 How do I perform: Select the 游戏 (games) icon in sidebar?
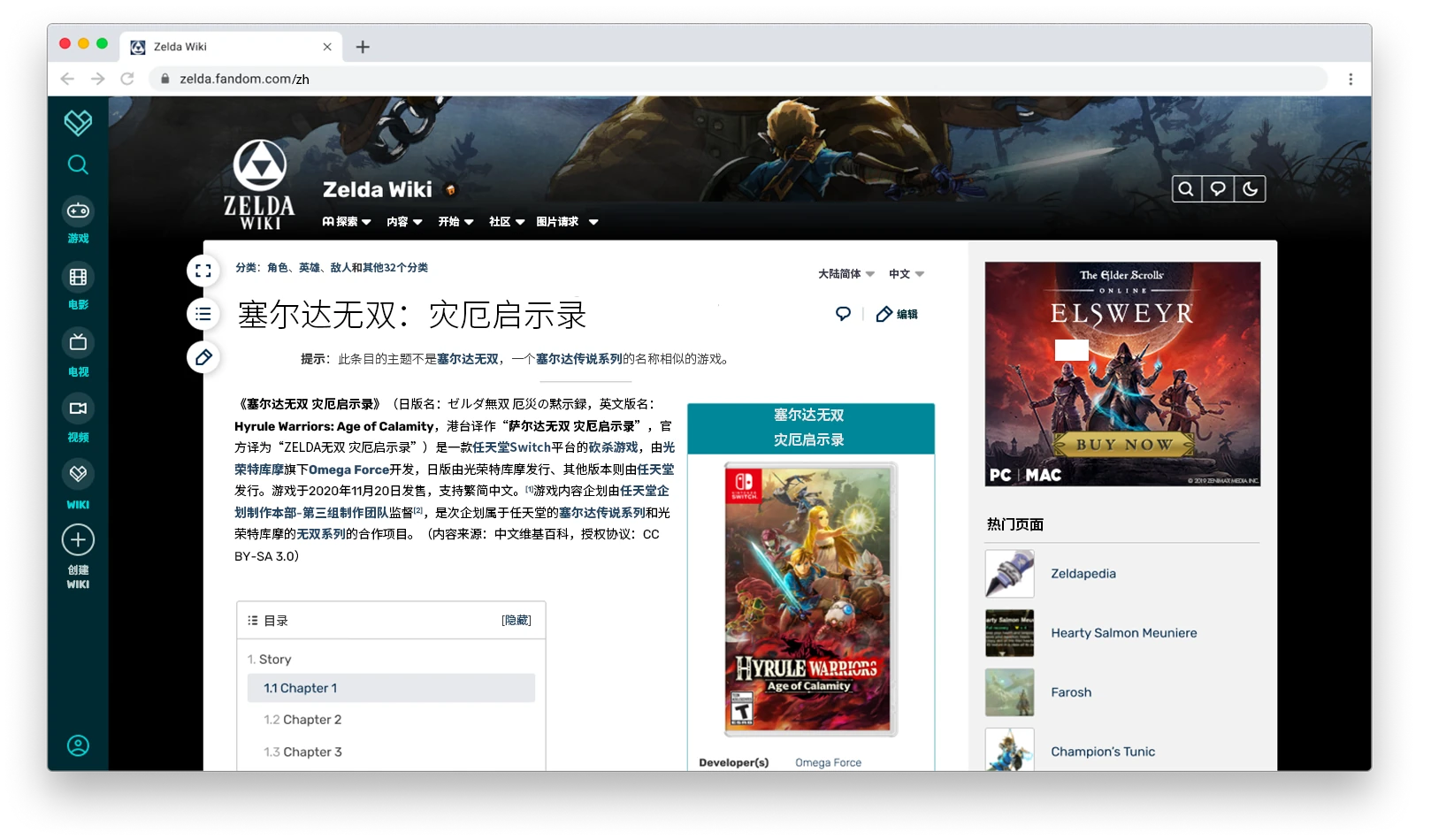point(78,210)
